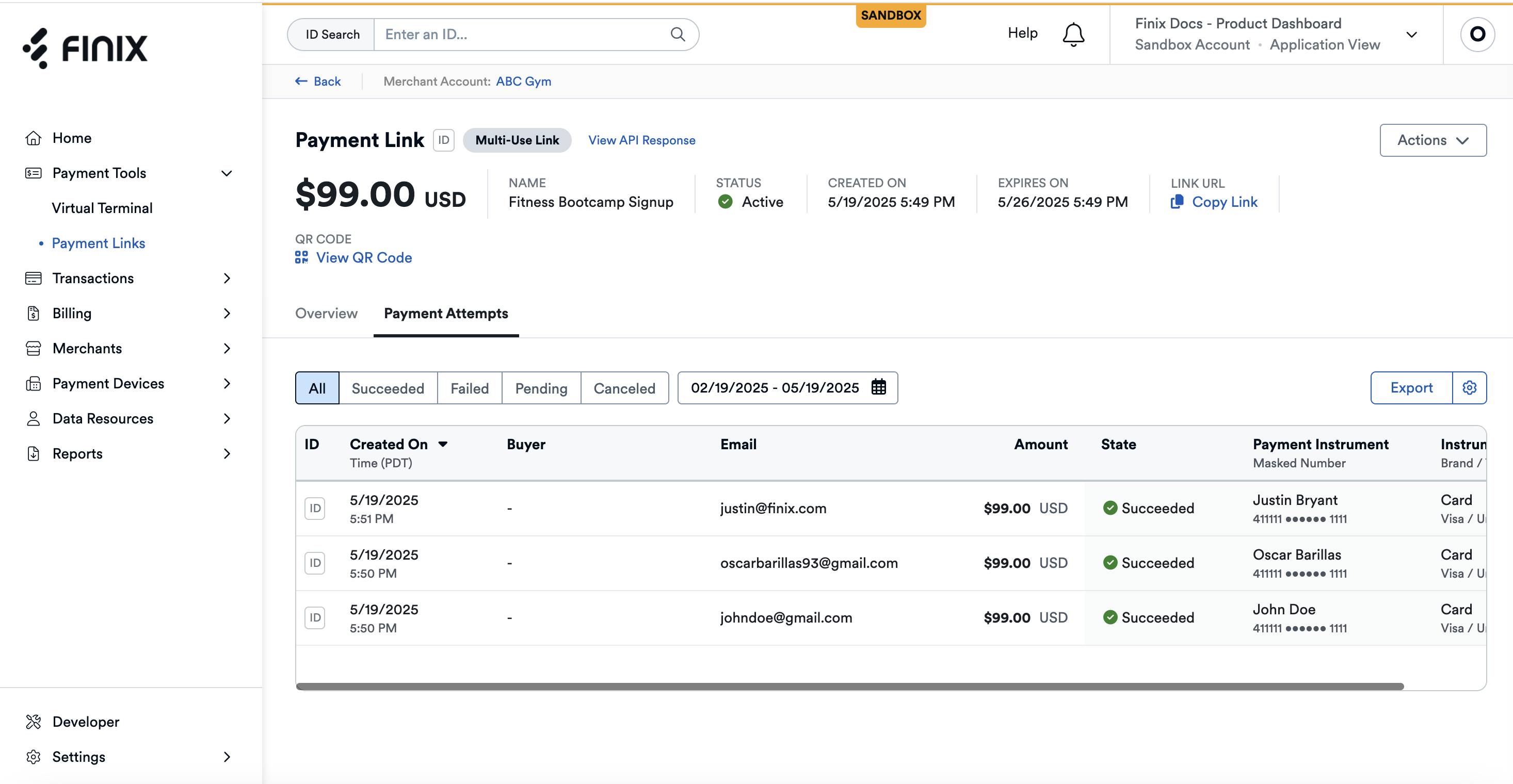Click the Payment Tools icon in sidebar
The width and height of the screenshot is (1513, 784).
(x=34, y=173)
